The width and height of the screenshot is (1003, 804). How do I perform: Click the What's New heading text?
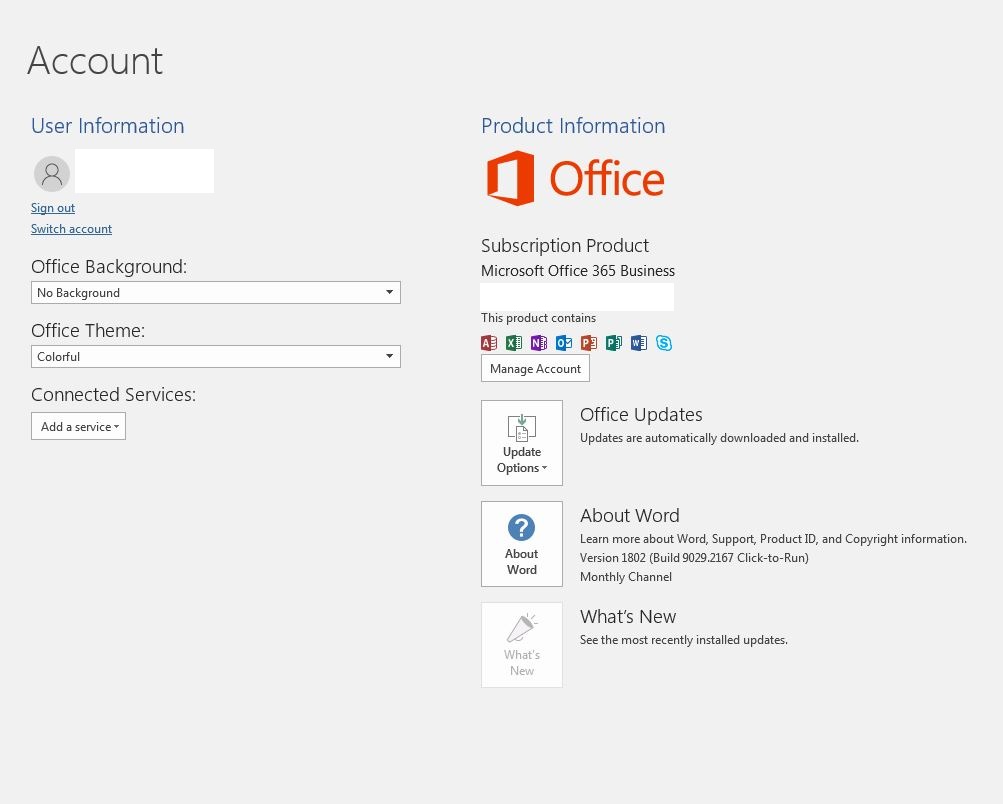(x=628, y=617)
